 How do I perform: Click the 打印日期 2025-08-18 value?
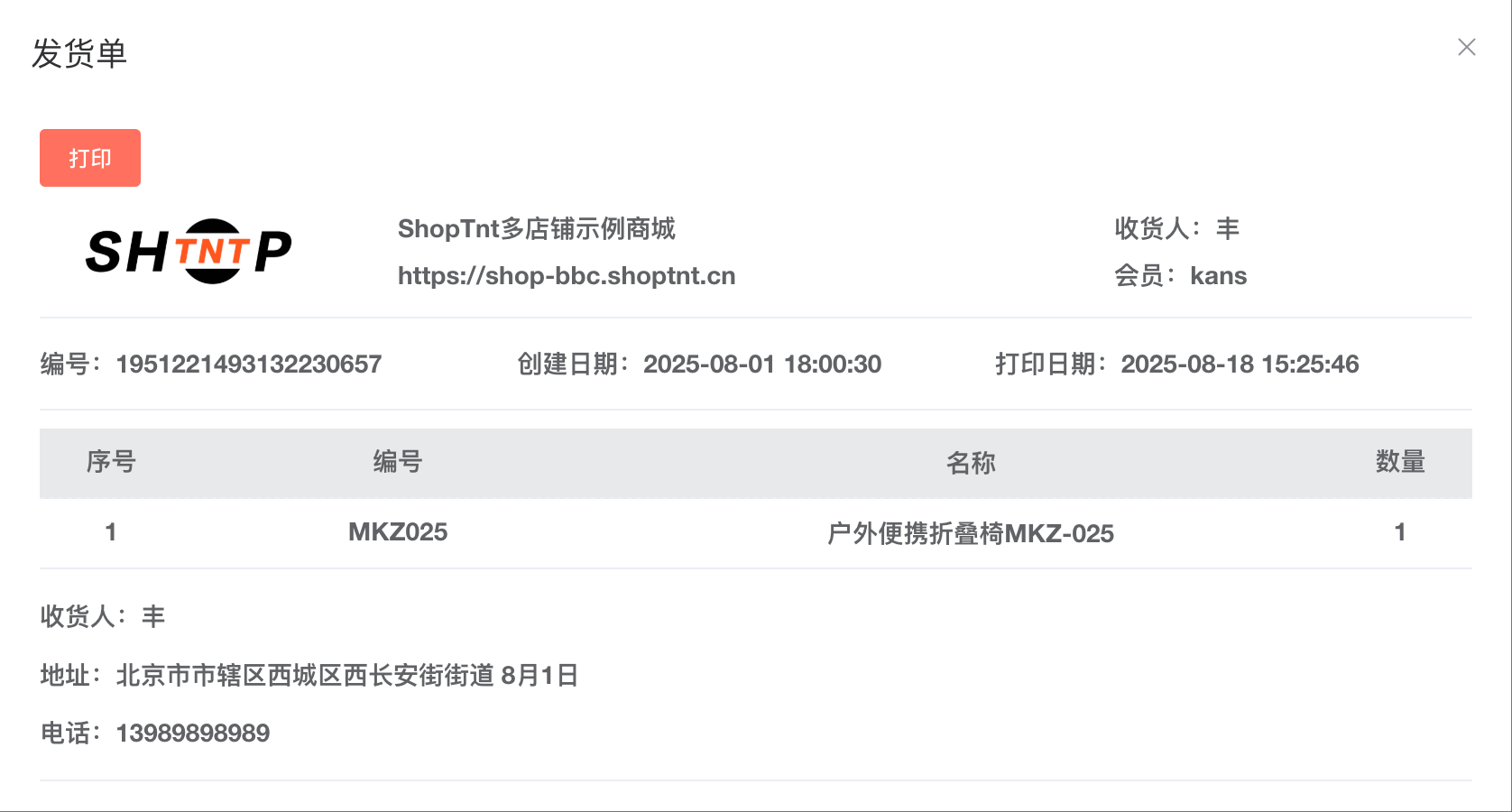coord(1240,364)
